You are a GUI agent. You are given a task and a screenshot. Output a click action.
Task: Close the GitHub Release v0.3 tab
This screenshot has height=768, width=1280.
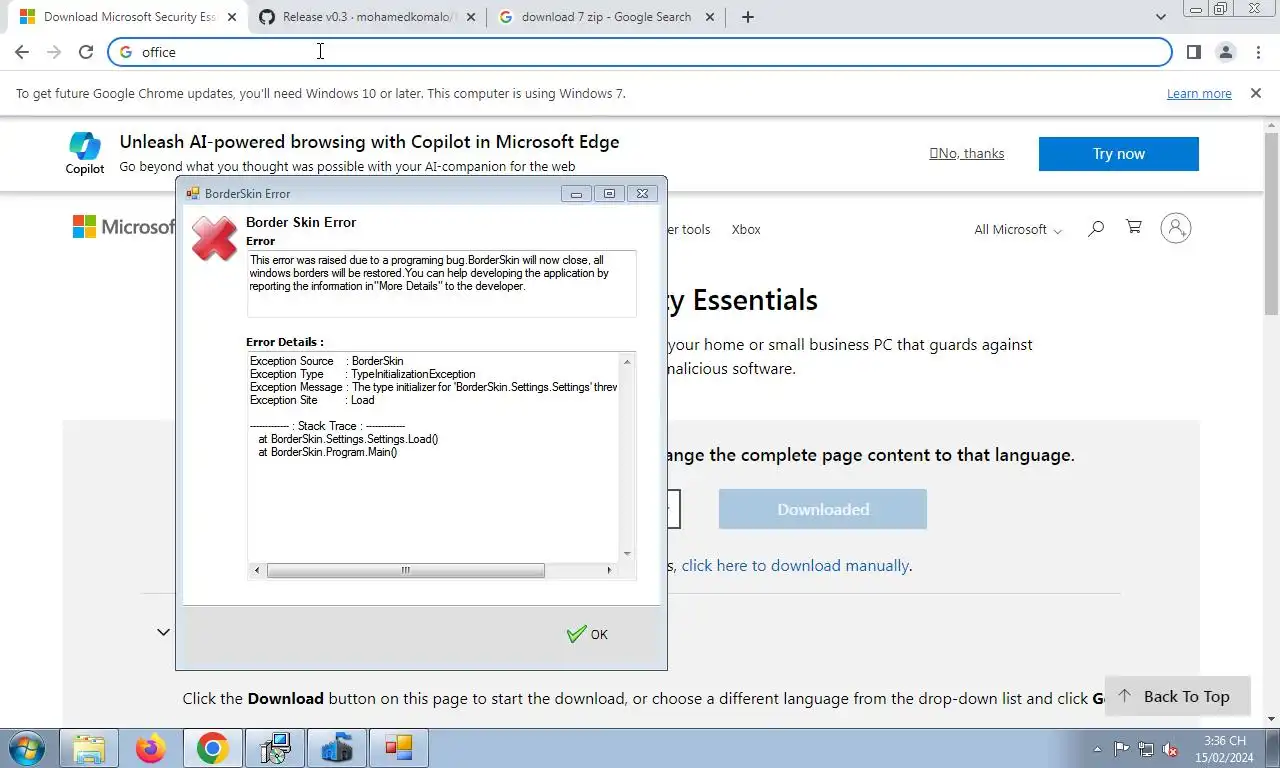471,17
